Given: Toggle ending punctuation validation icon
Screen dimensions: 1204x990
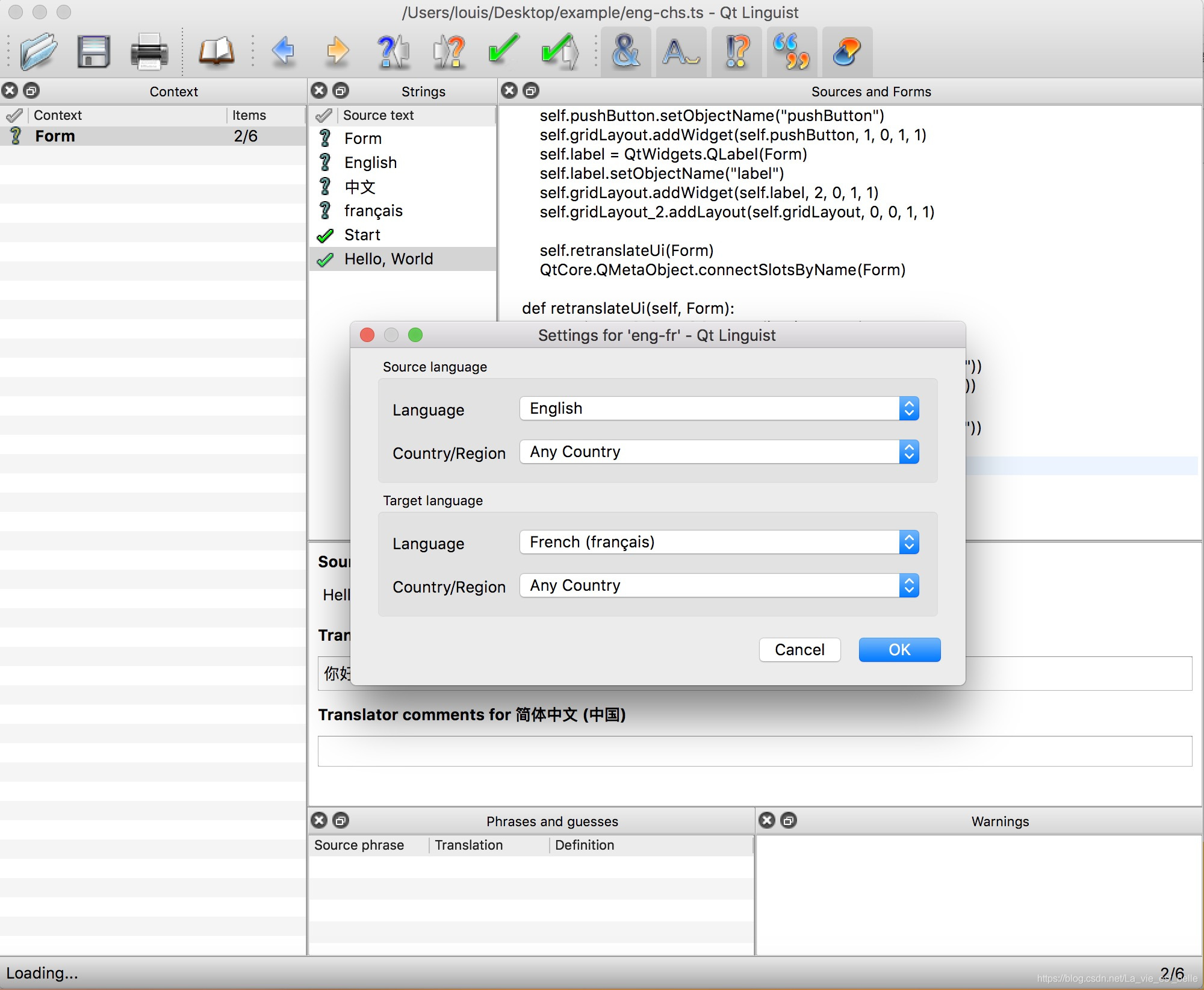Looking at the screenshot, I should click(x=737, y=52).
